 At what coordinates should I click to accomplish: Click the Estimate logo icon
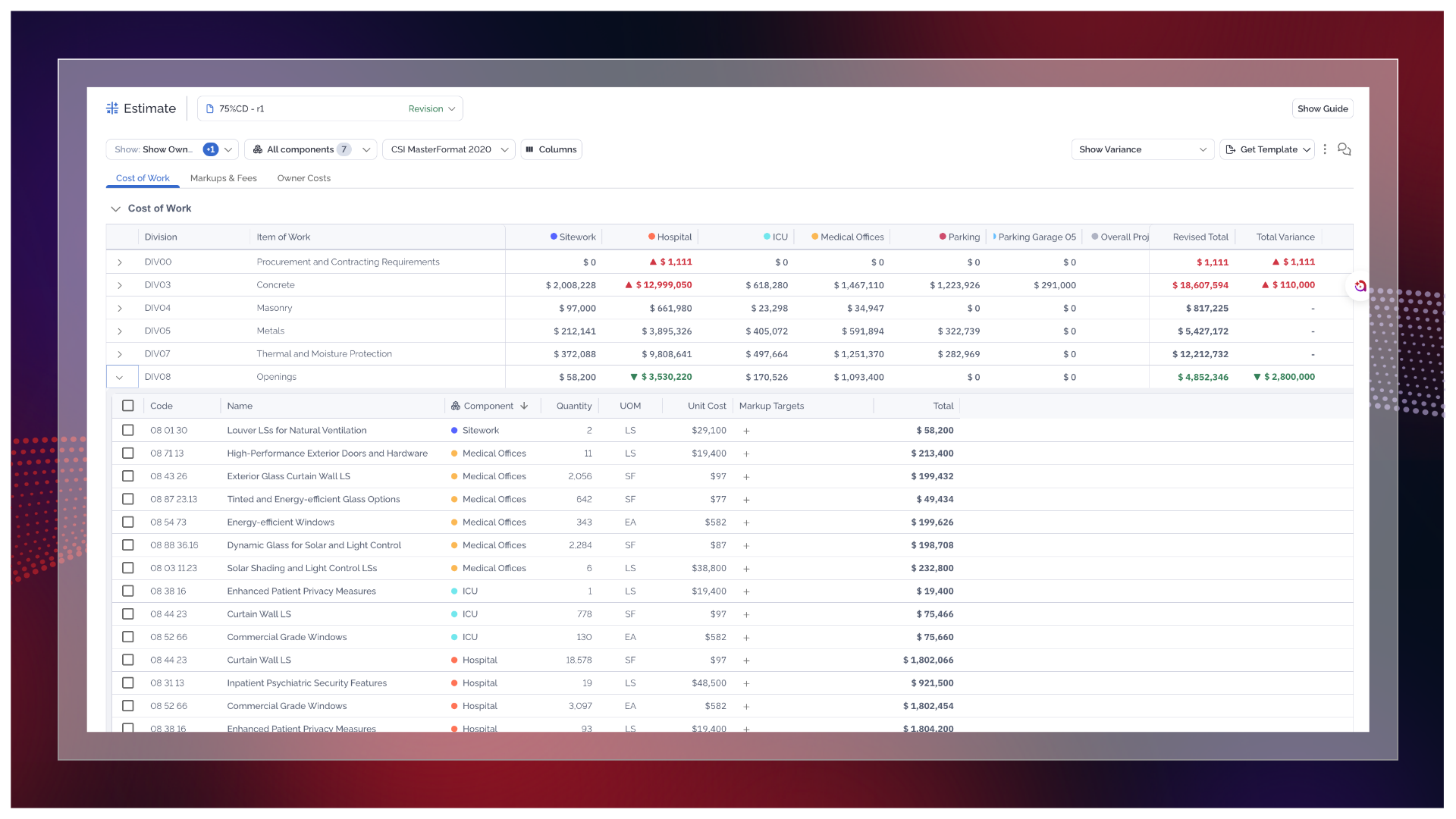[x=112, y=108]
